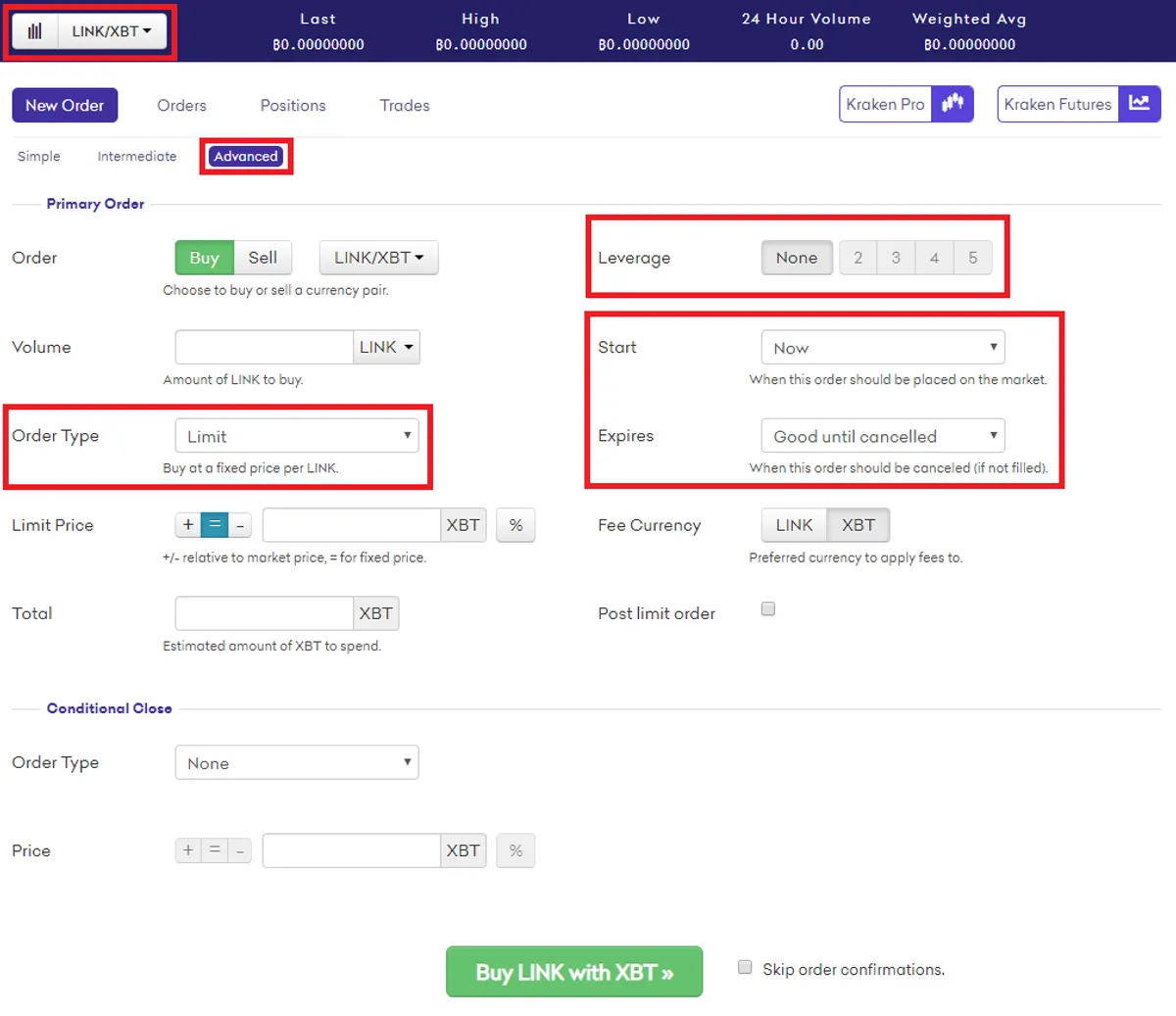Click Buy LINK with XBT button
The width and height of the screenshot is (1176, 1016).
coord(574,972)
